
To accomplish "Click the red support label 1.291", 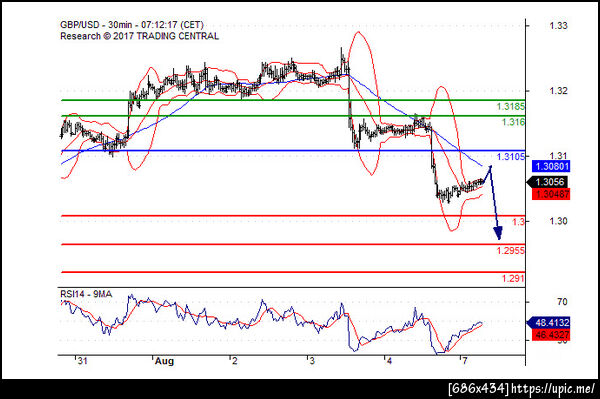I will (x=513, y=278).
